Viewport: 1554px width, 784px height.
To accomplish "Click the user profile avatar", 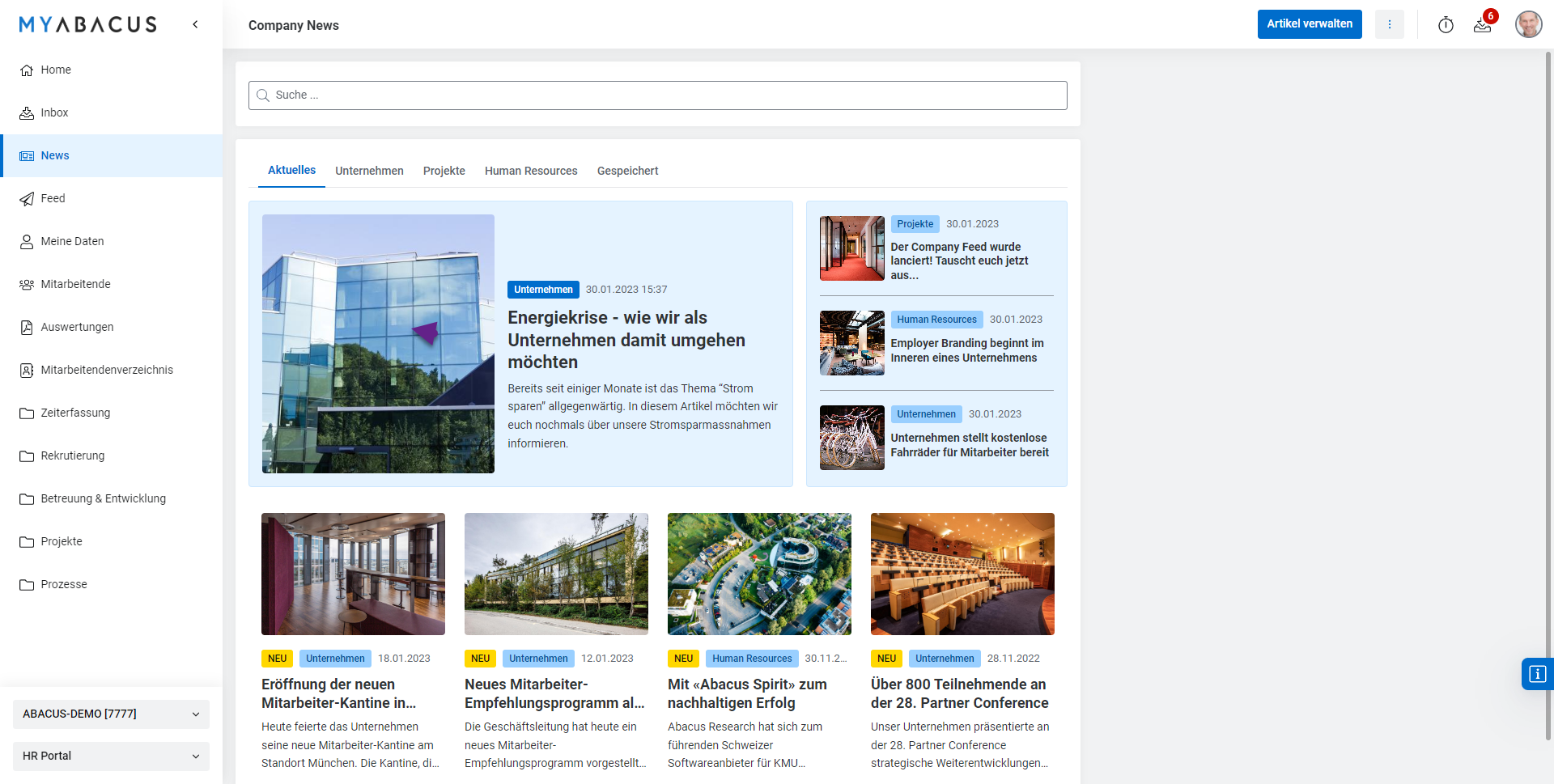I will [1528, 24].
